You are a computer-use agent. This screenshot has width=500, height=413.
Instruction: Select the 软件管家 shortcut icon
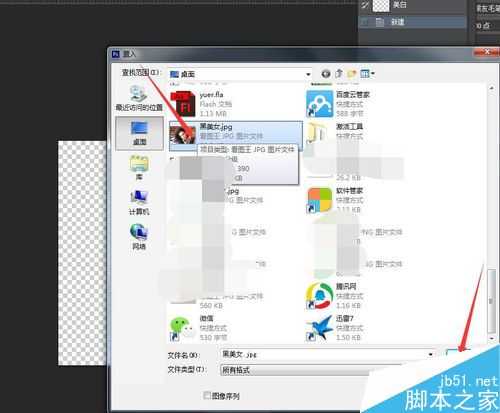(x=320, y=200)
